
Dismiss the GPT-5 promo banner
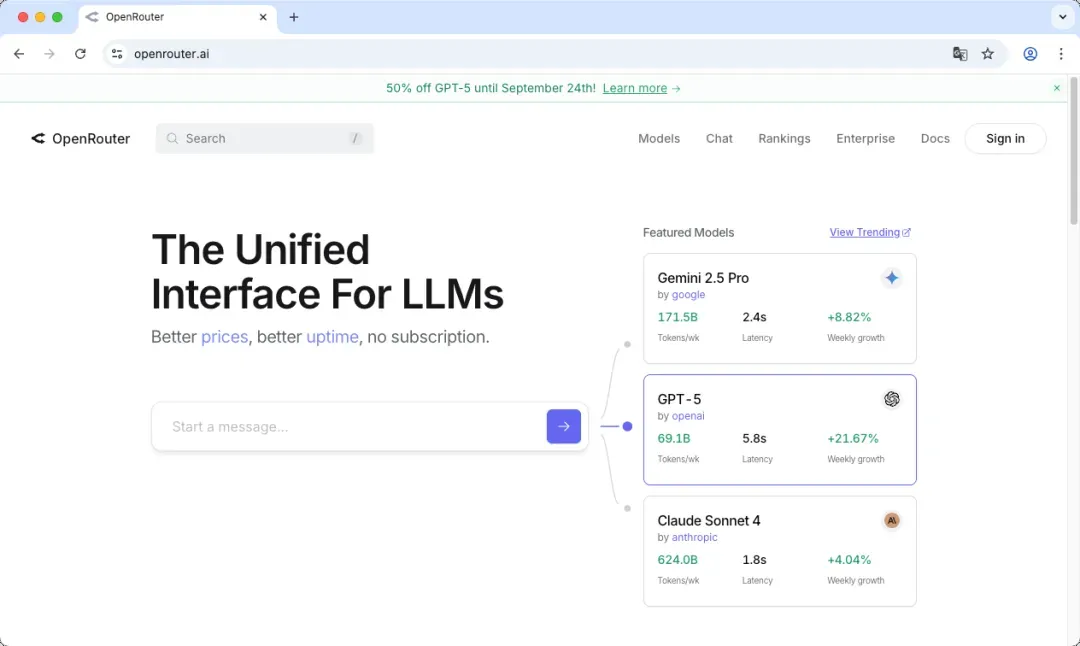tap(1057, 88)
